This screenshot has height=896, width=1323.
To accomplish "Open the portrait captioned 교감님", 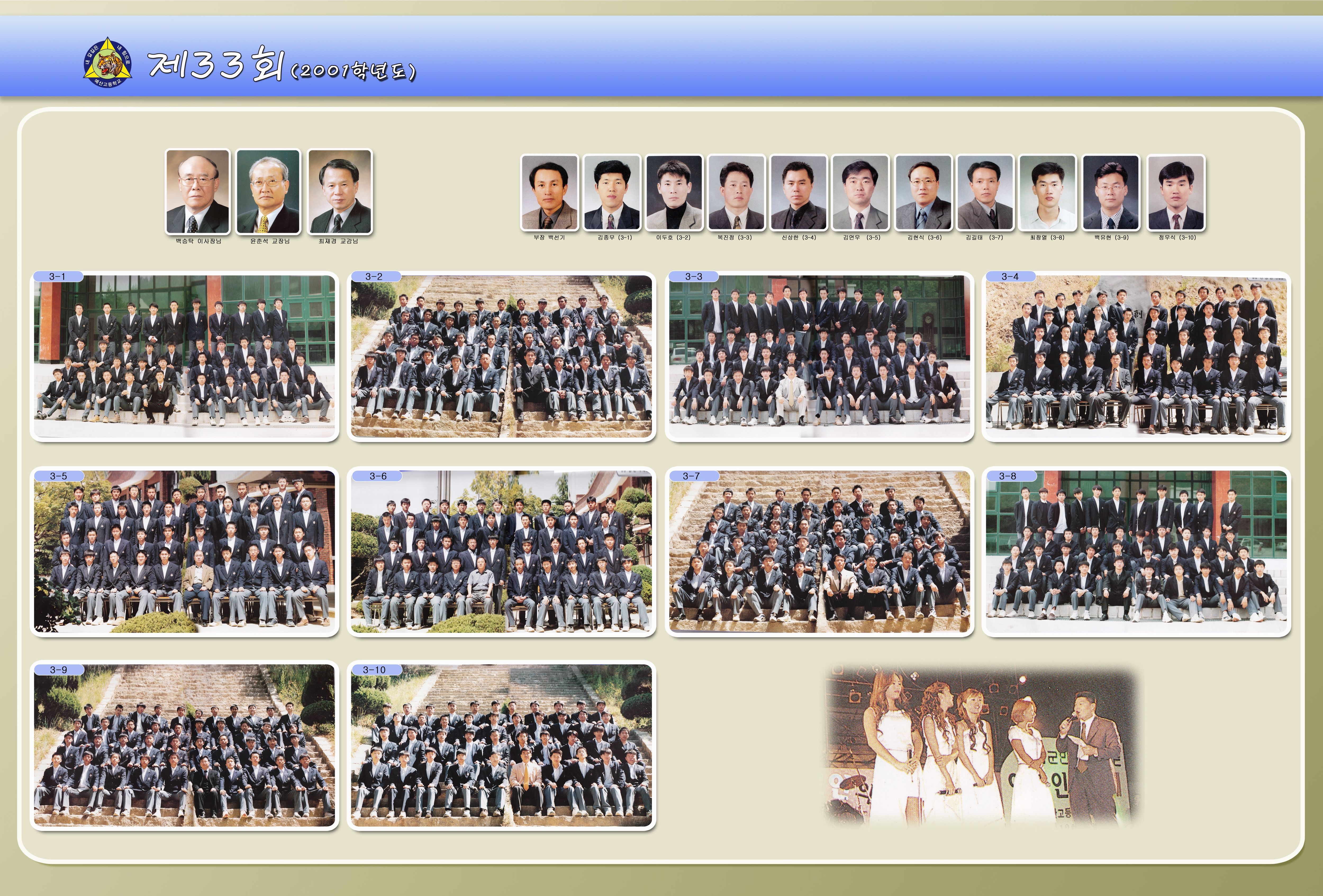I will (x=339, y=191).
